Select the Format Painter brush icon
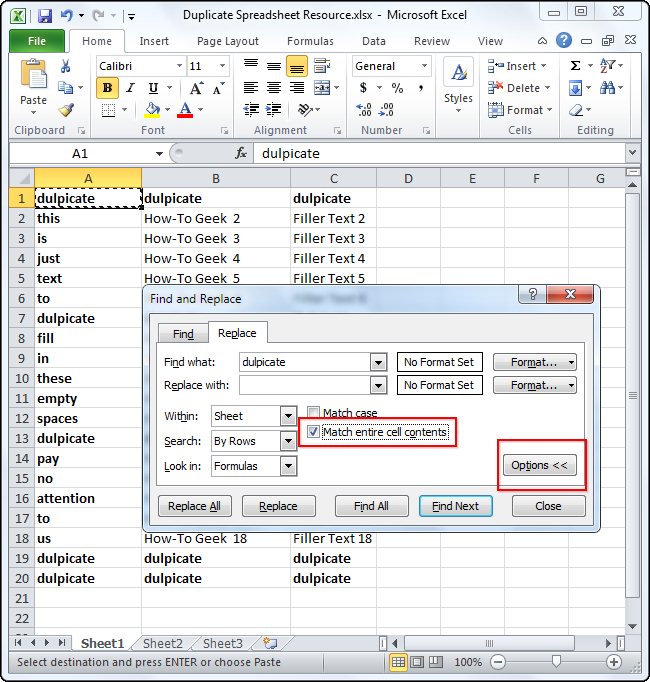650x682 pixels. [x=66, y=110]
